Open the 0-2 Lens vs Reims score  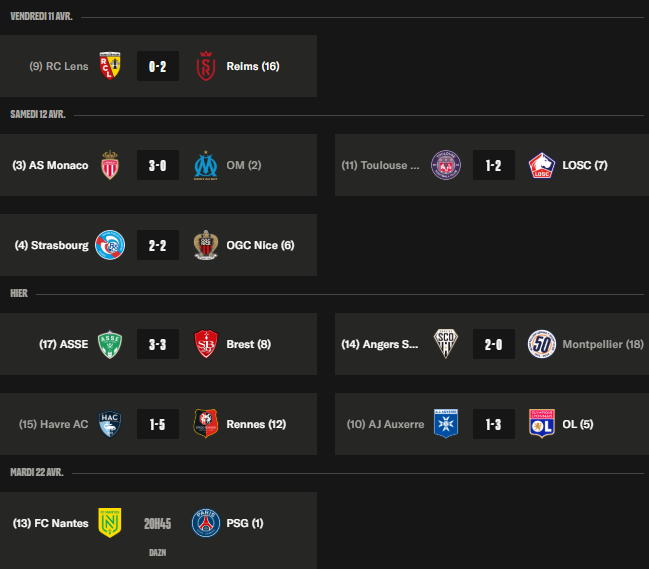click(x=157, y=66)
